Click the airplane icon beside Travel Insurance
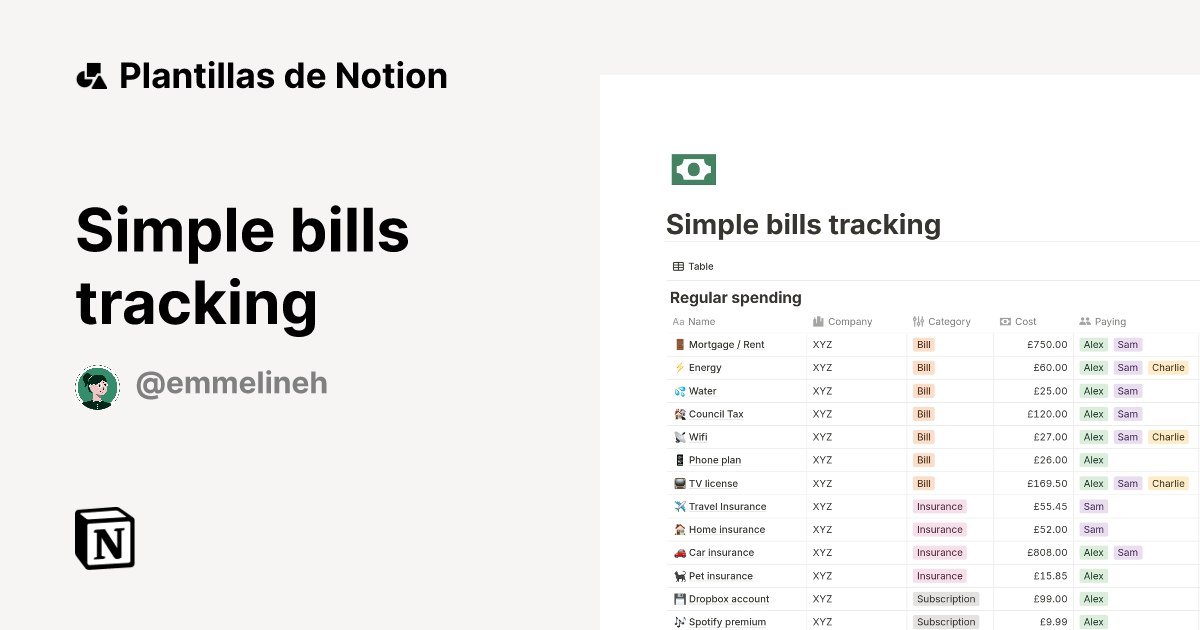This screenshot has height=630, width=1200. tap(678, 506)
